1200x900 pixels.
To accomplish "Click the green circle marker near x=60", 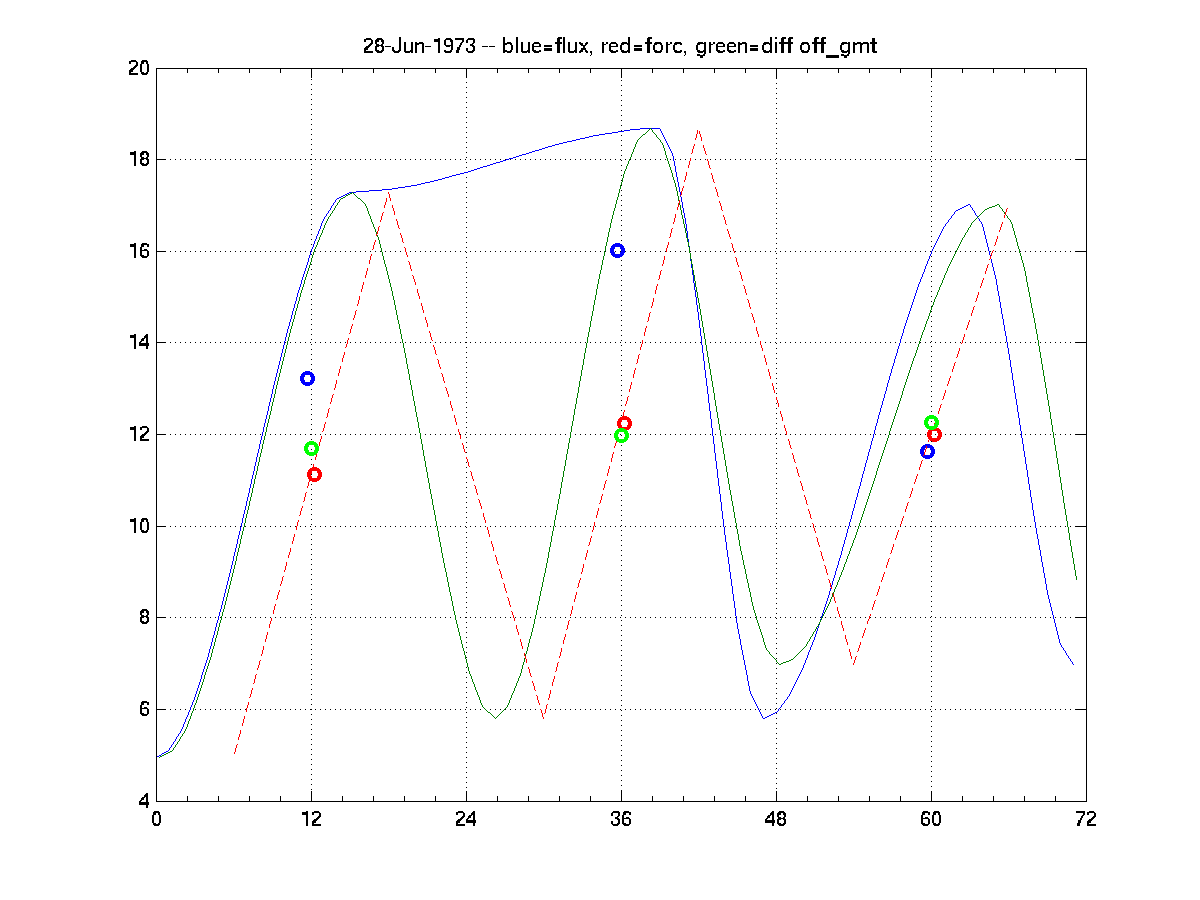I will pyautogui.click(x=931, y=422).
